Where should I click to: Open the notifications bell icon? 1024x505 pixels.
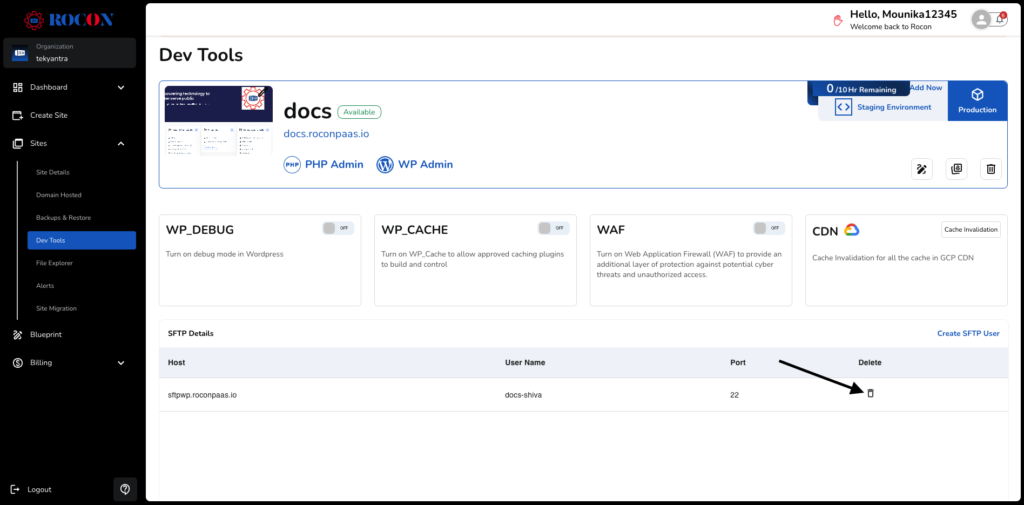pos(1000,19)
